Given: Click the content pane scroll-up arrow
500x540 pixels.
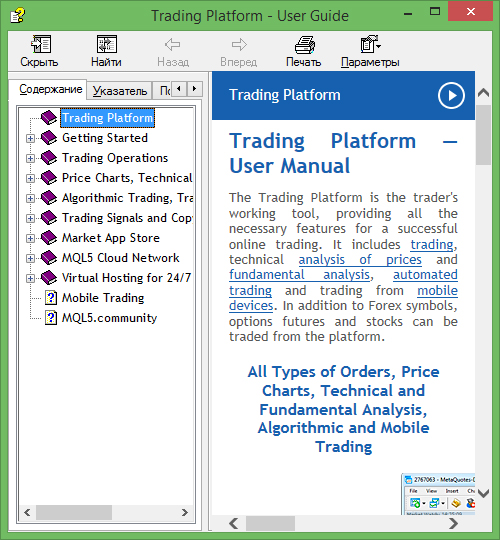Looking at the screenshot, I should click(x=483, y=92).
